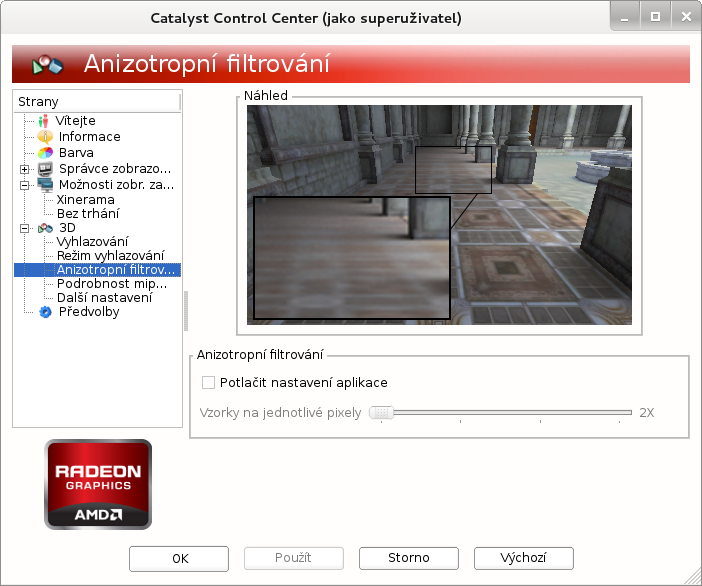Close the Catalyst Control Center window
This screenshot has height=586, width=702.
click(x=686, y=17)
